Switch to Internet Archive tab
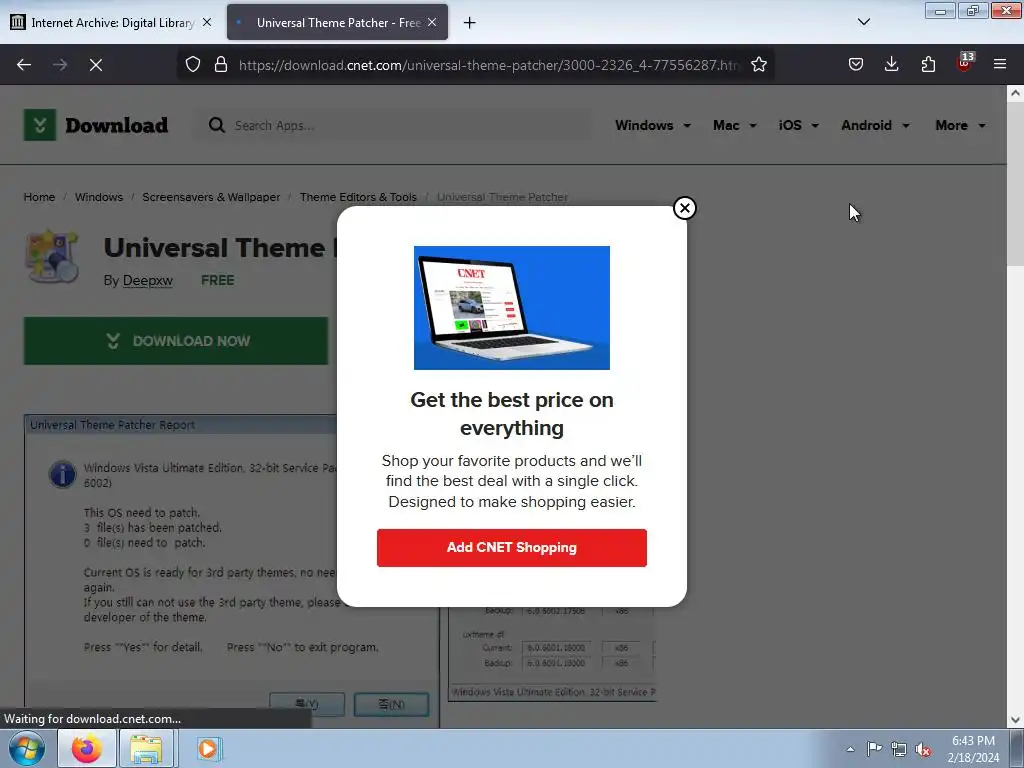Screen dimensions: 1024x768 pos(112,23)
